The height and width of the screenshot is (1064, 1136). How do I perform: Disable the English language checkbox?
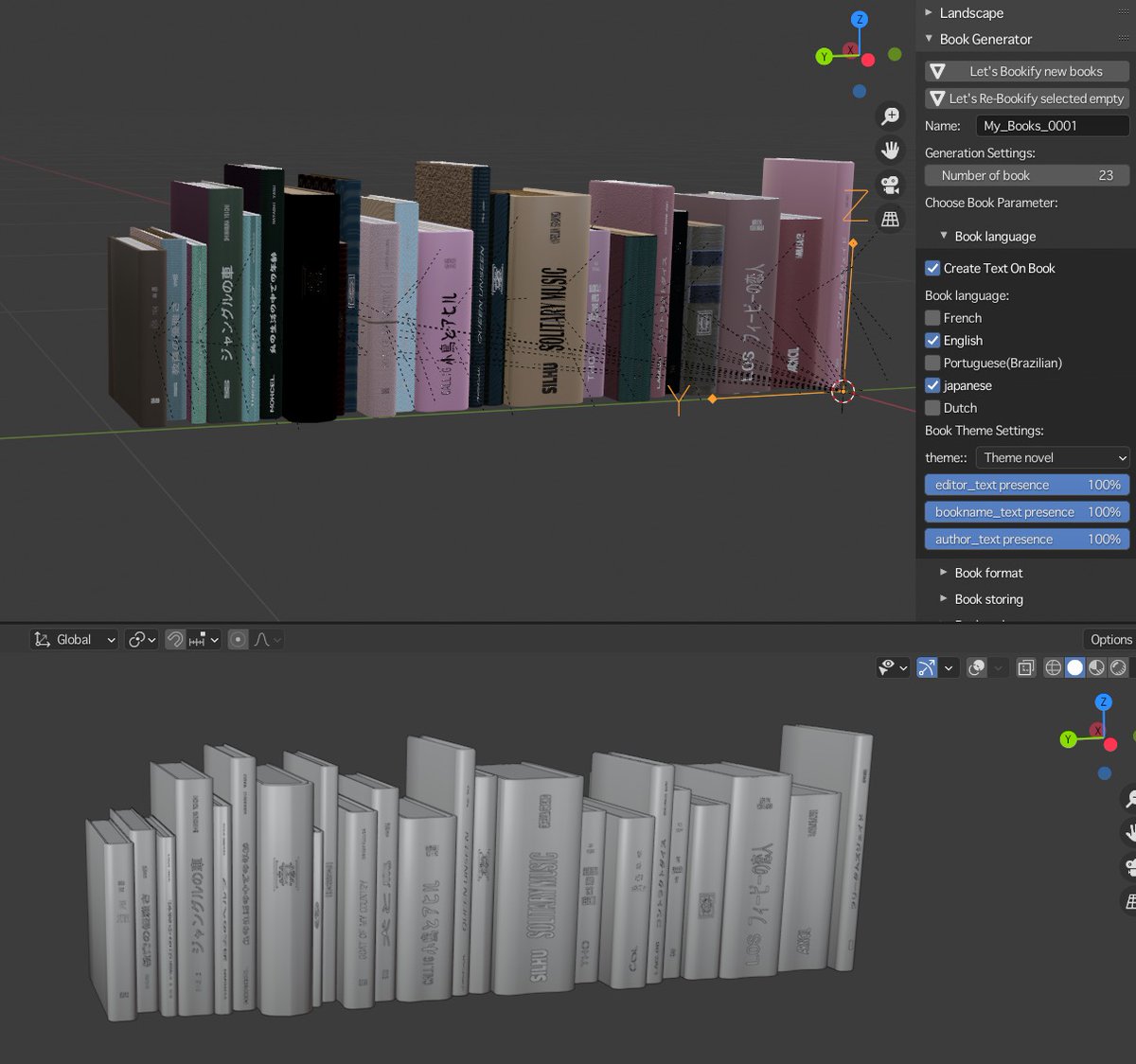[x=932, y=340]
